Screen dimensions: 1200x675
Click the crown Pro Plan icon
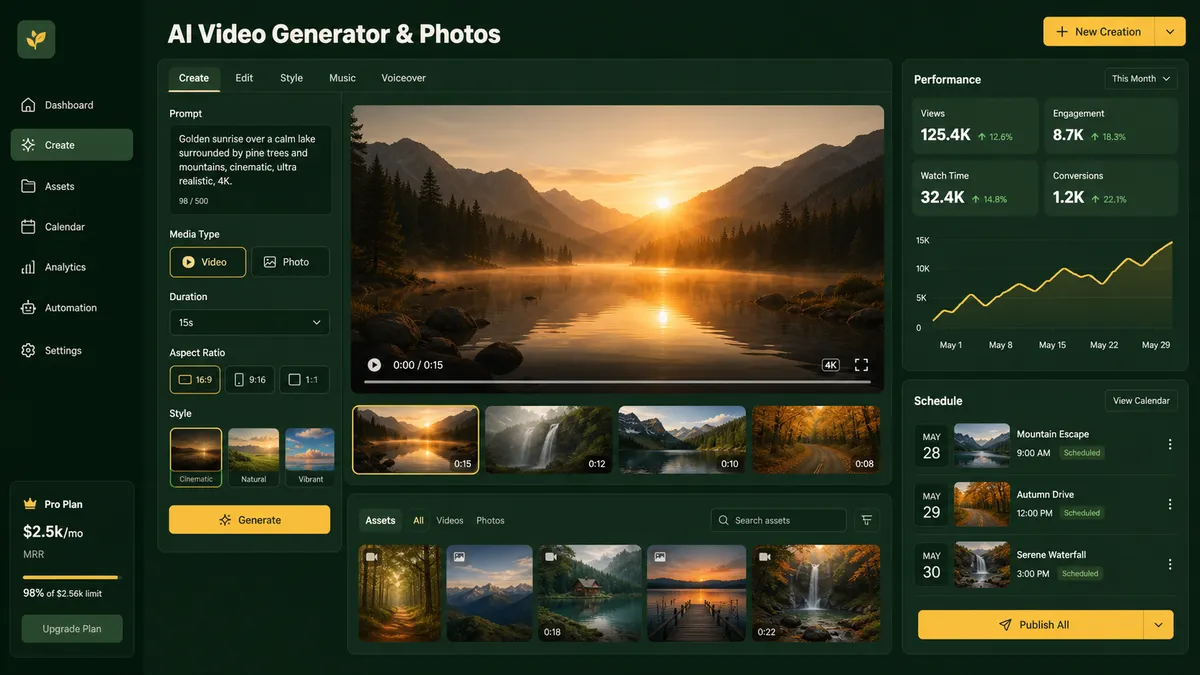pyautogui.click(x=29, y=504)
